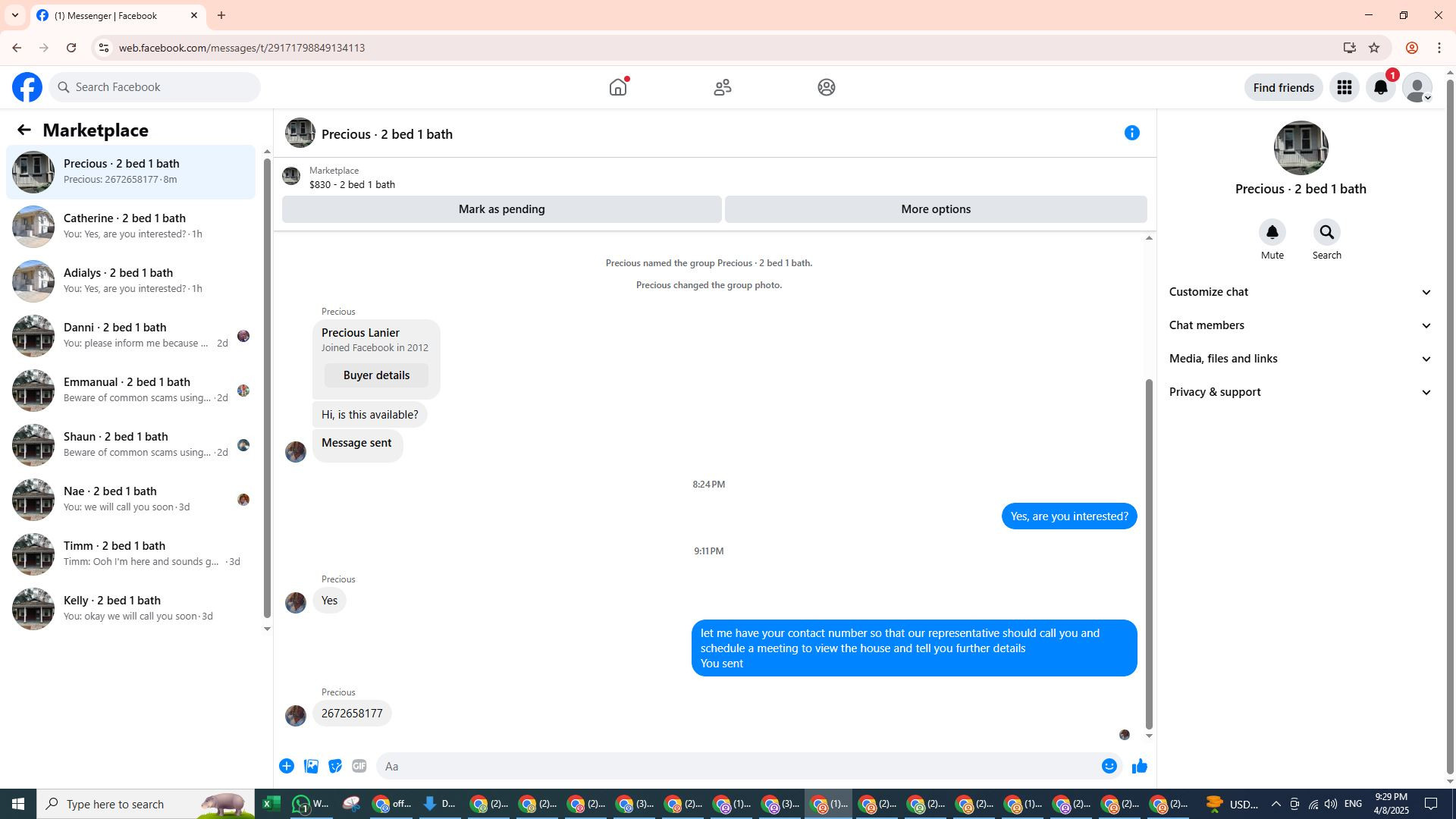Type in the Aa message input field
1456x819 pixels.
coord(736,767)
